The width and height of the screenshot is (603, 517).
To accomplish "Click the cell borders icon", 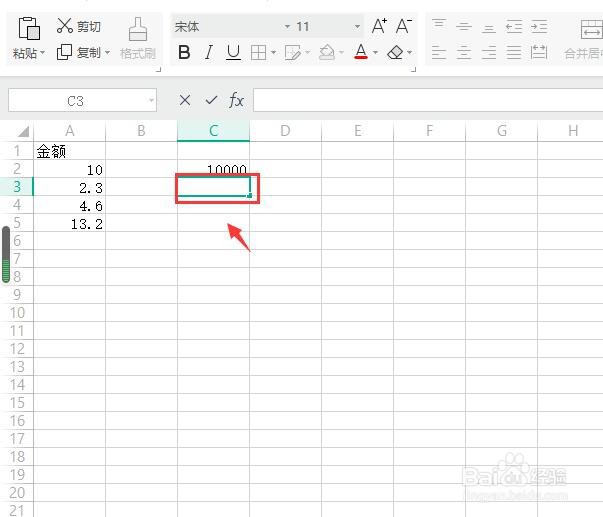I will pyautogui.click(x=258, y=52).
